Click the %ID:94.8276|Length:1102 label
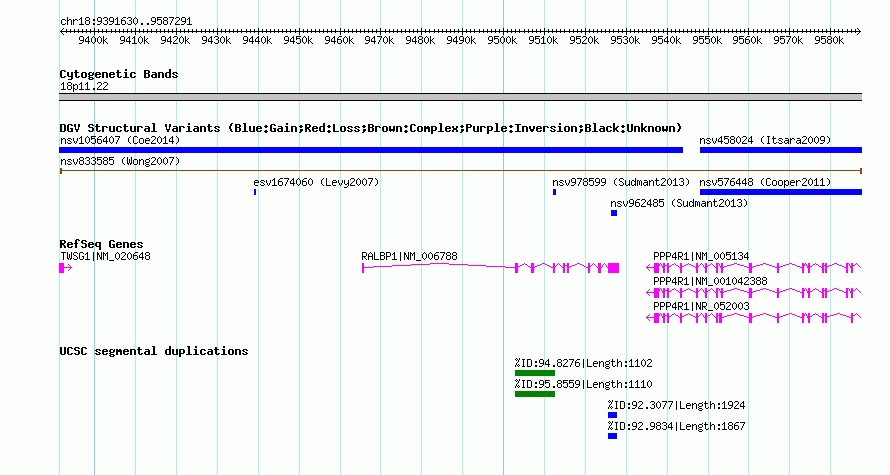Image resolution: width=890 pixels, height=475 pixels. click(x=583, y=363)
